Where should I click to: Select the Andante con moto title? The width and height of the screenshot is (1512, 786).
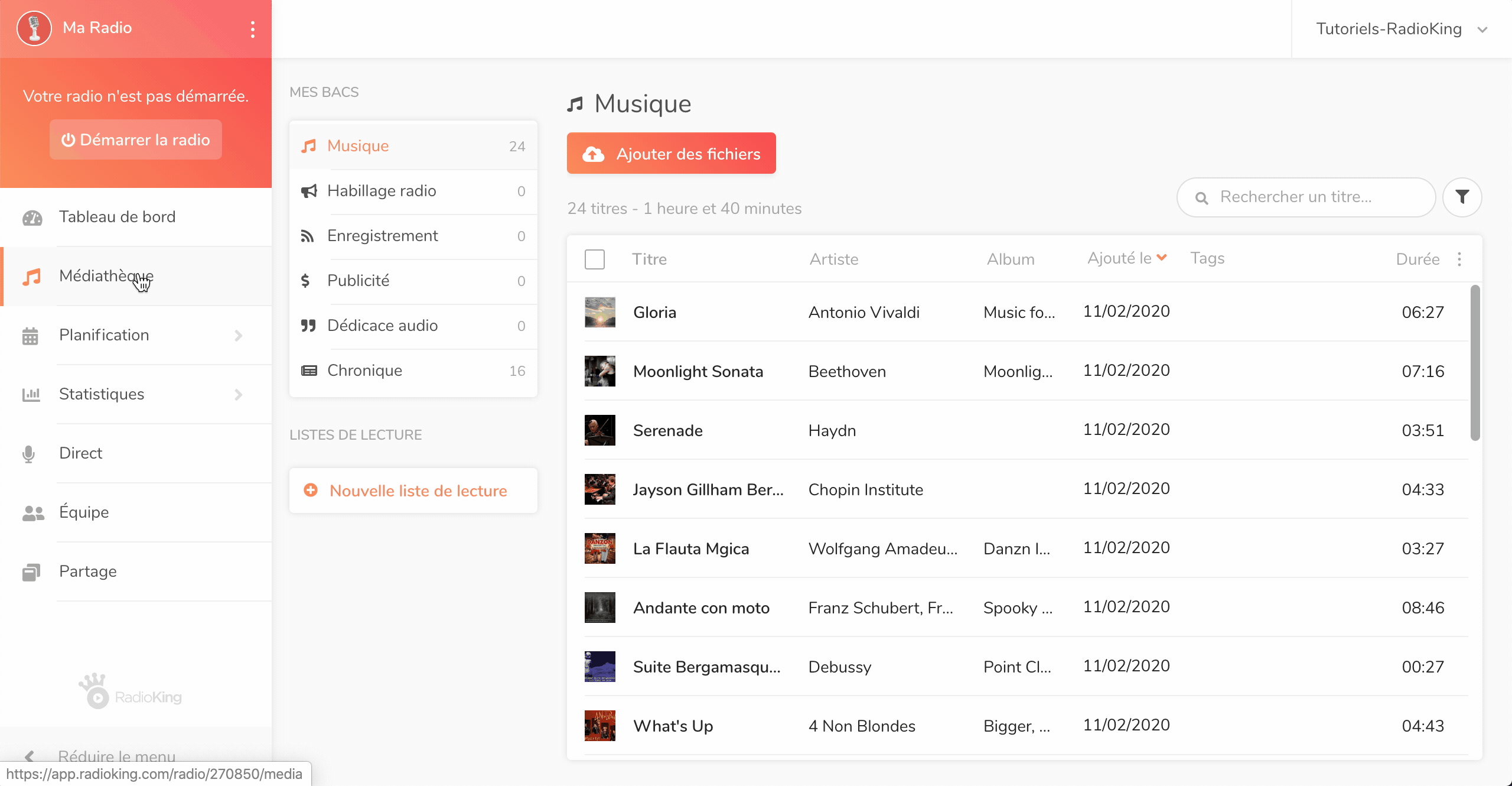(701, 608)
